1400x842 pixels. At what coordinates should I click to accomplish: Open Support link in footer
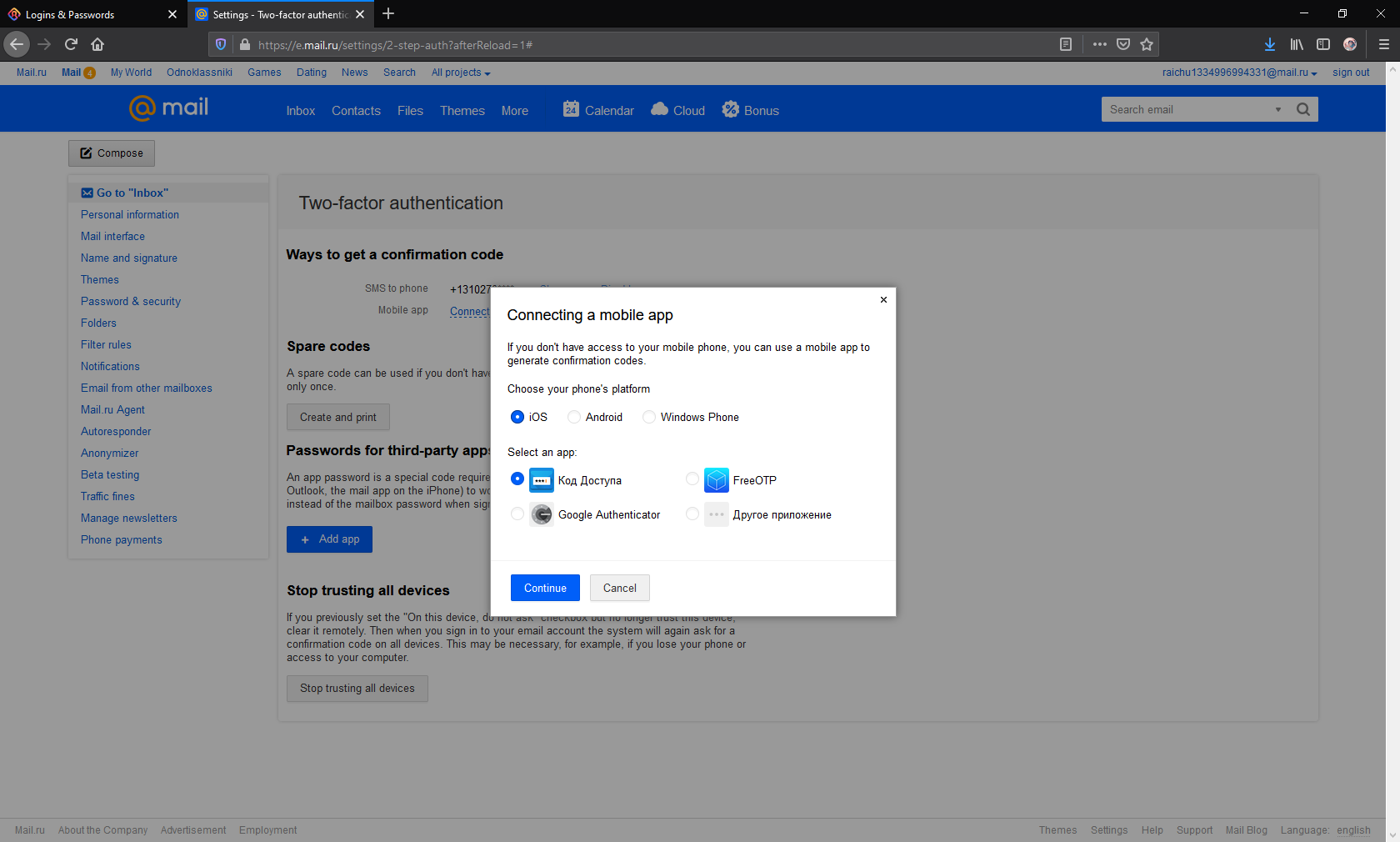pos(1194,830)
